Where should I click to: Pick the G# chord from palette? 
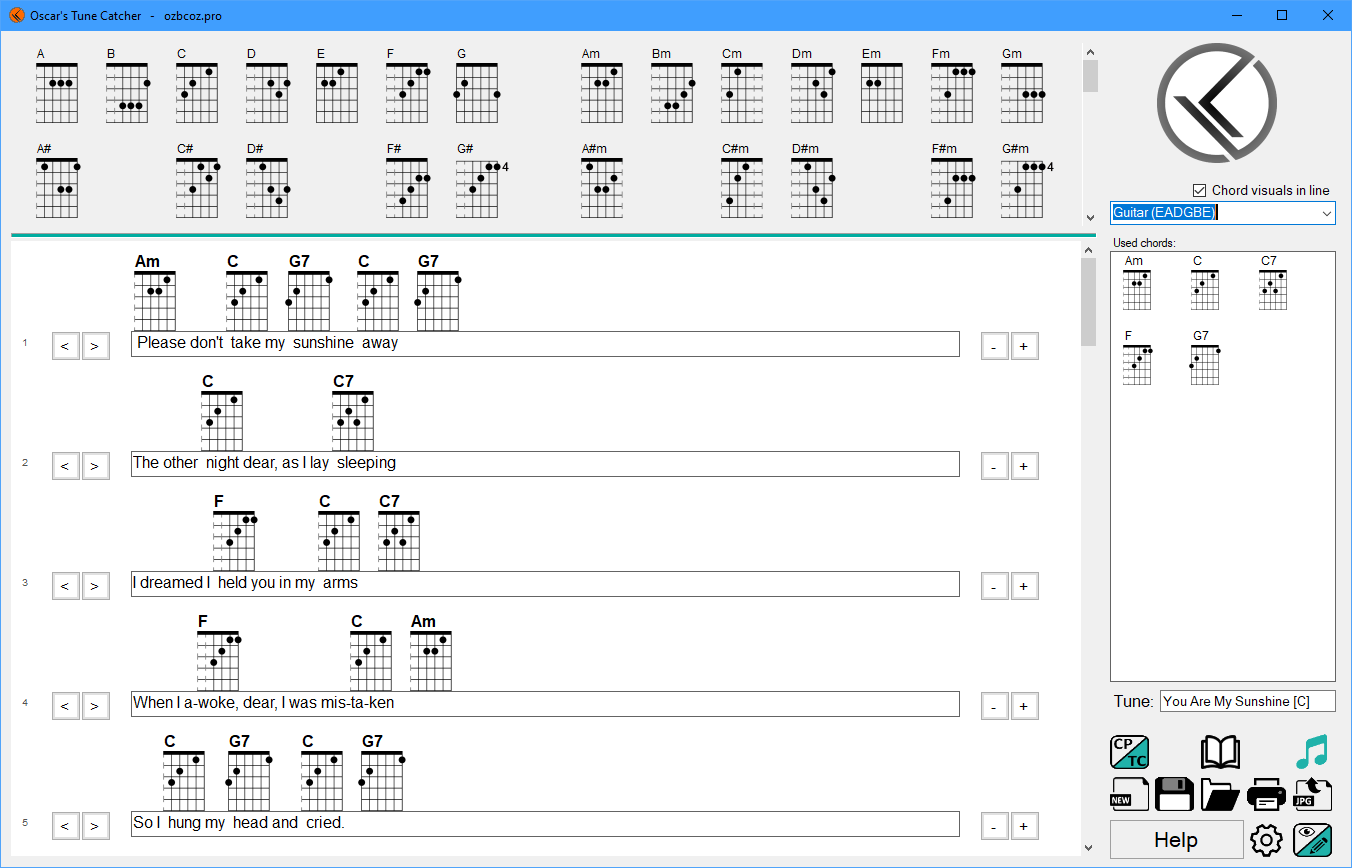(x=482, y=180)
